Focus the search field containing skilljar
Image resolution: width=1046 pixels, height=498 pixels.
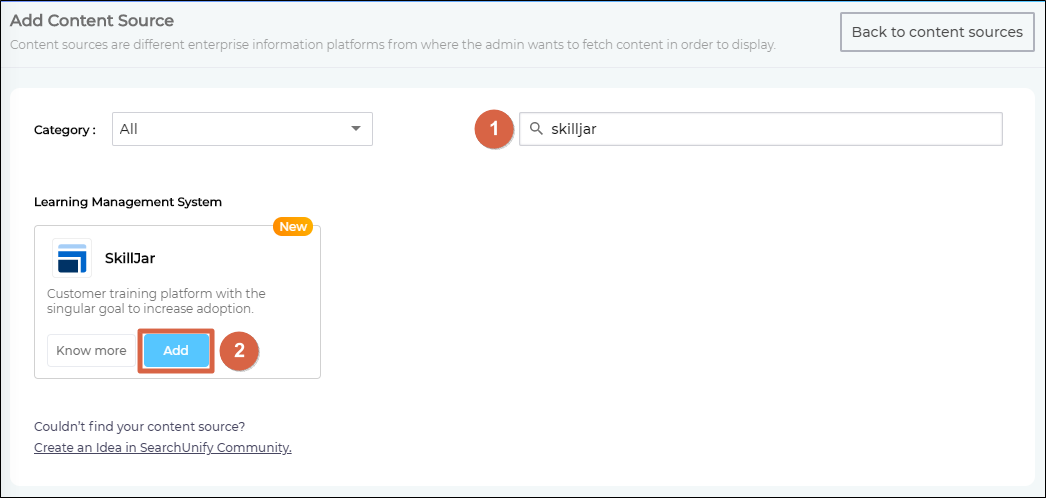[x=770, y=129]
